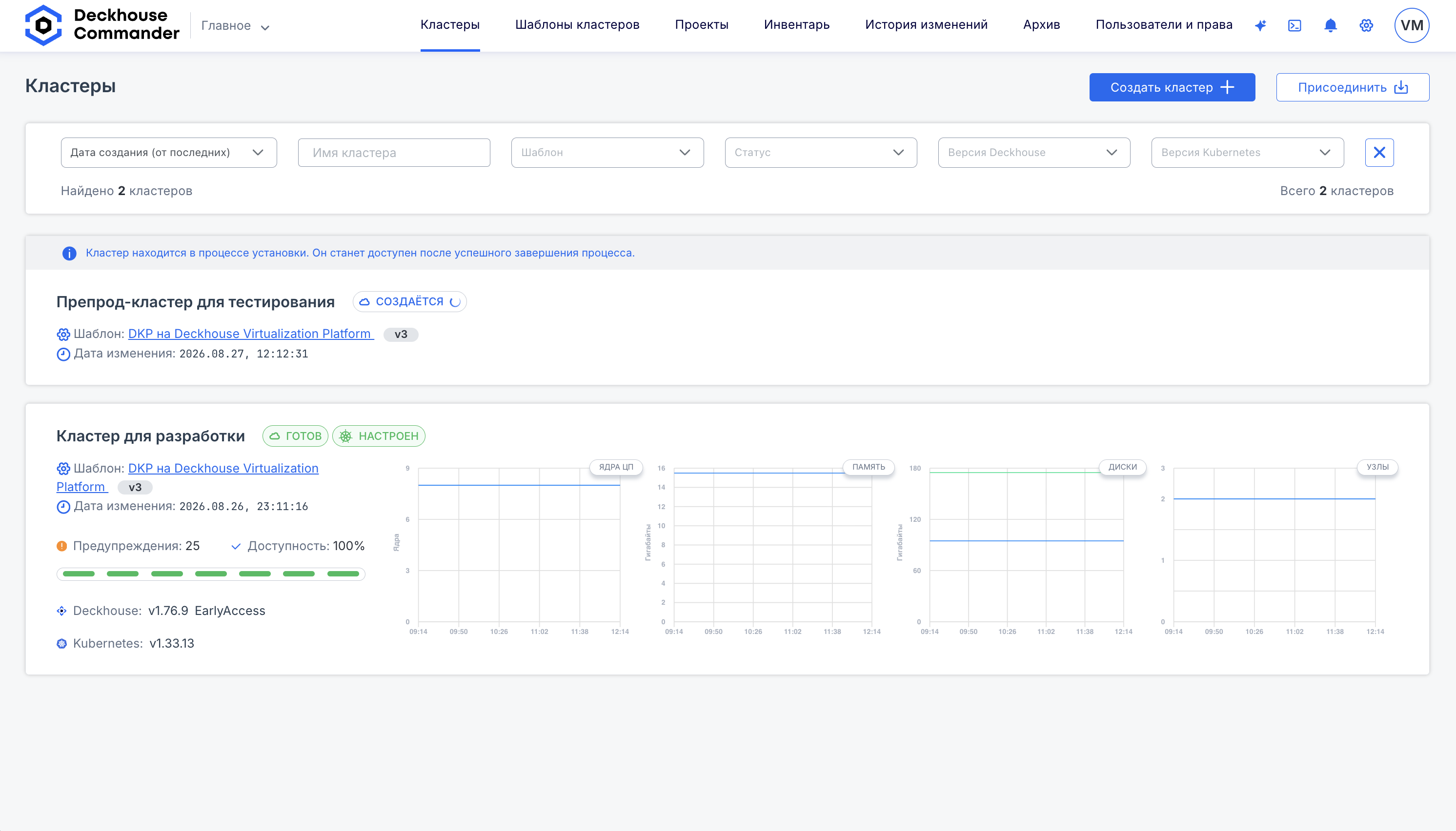Open the Версия Deckhouse filter dropdown
The image size is (1456, 831).
click(x=1033, y=152)
